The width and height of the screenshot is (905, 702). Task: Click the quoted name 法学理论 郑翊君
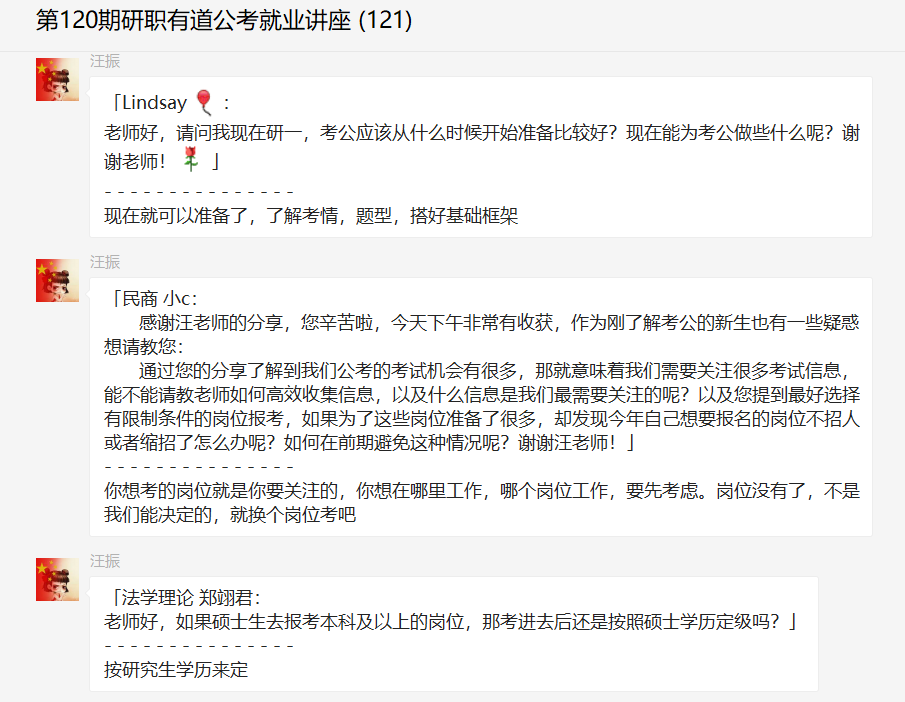tap(190, 598)
